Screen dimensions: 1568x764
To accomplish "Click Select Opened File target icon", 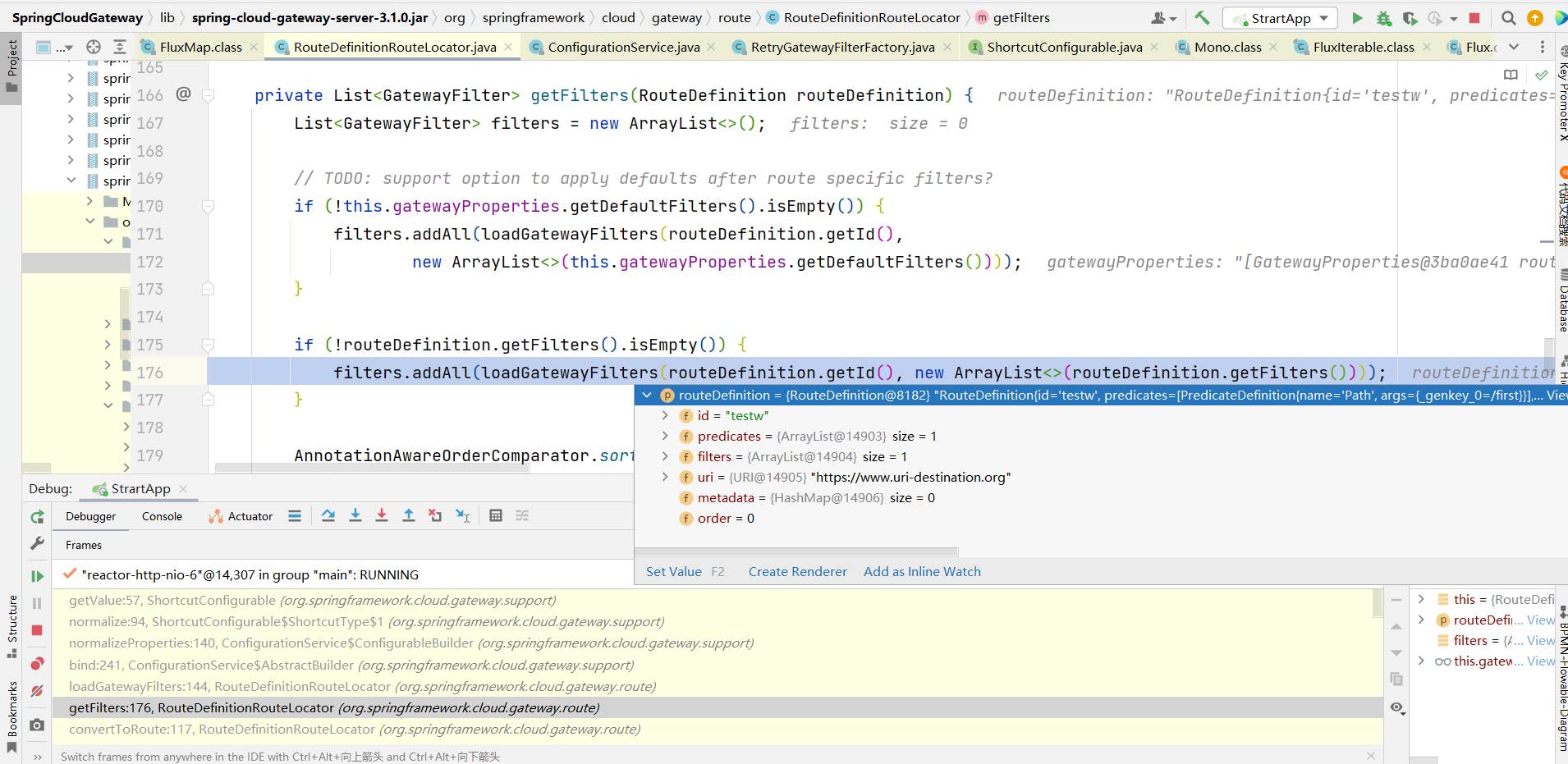I will click(x=94, y=47).
